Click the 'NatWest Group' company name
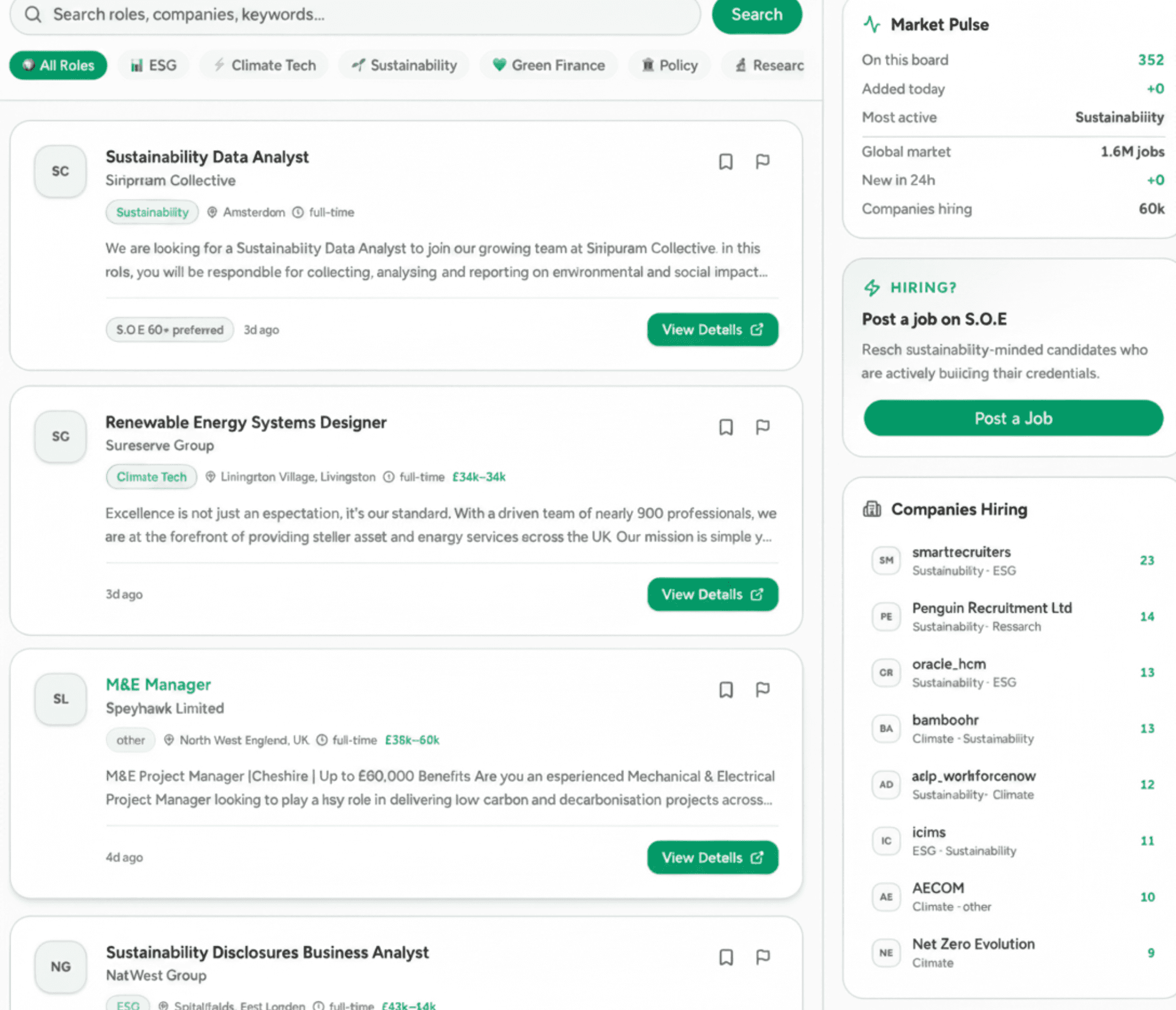 pyautogui.click(x=156, y=975)
